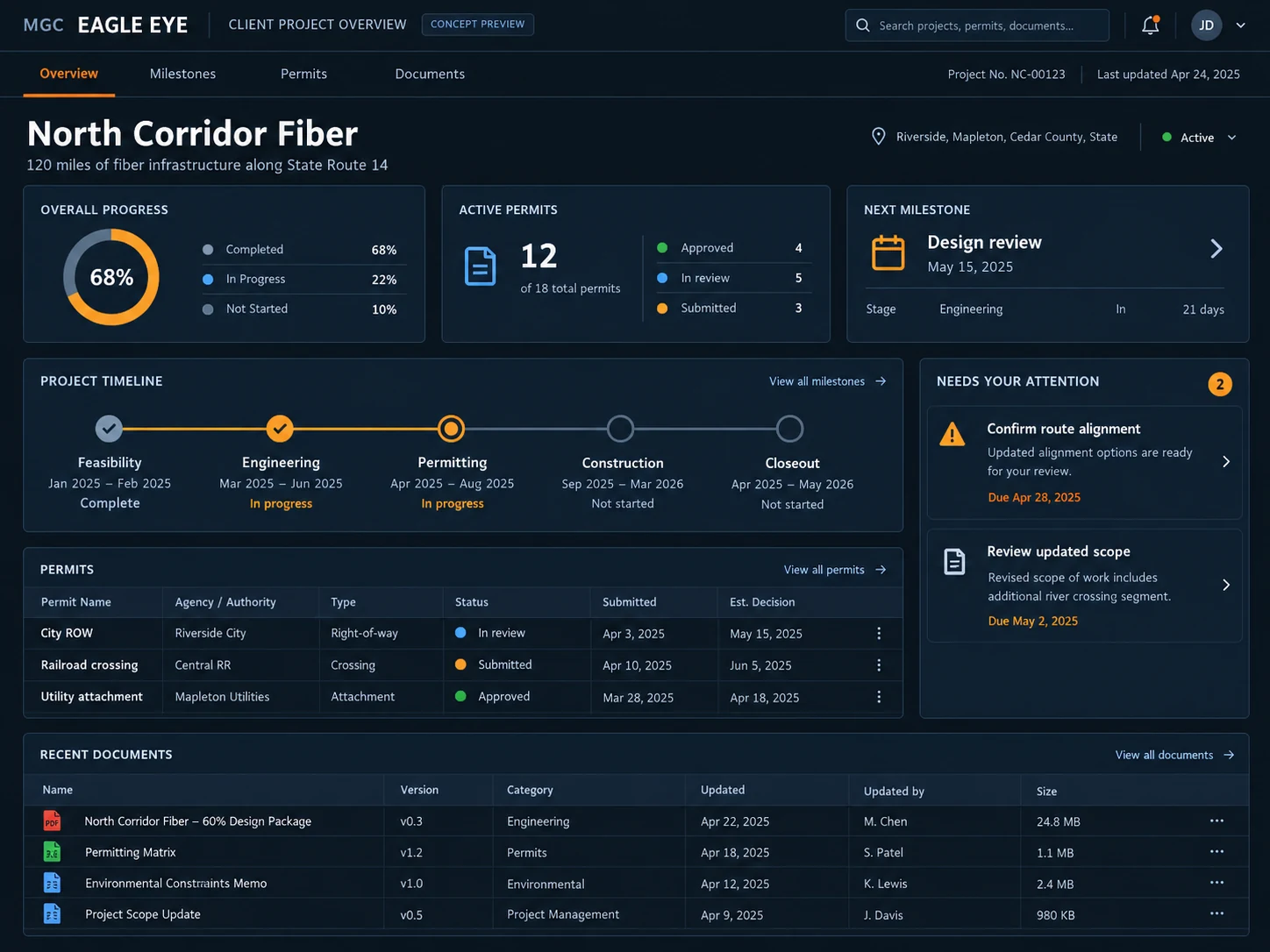
Task: Select the Permitting timeline marker
Action: 451,429
